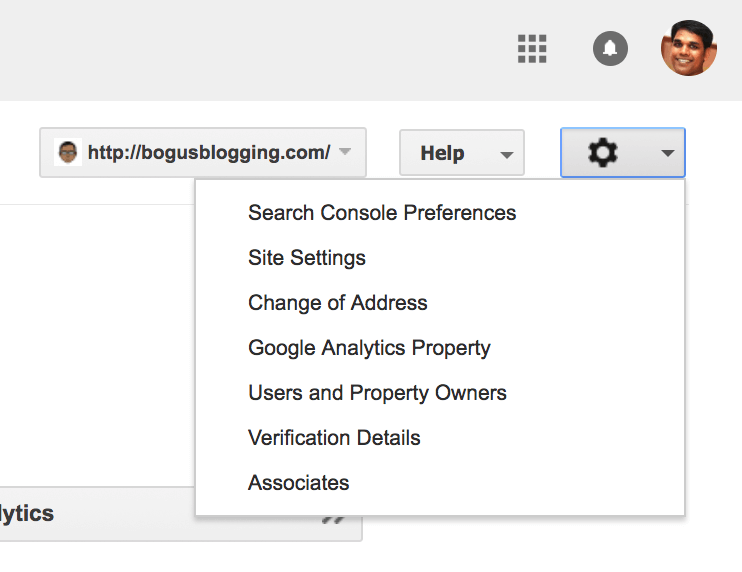Click the Analytics panel header
Viewport: 742px width, 572px height.
tap(150, 514)
